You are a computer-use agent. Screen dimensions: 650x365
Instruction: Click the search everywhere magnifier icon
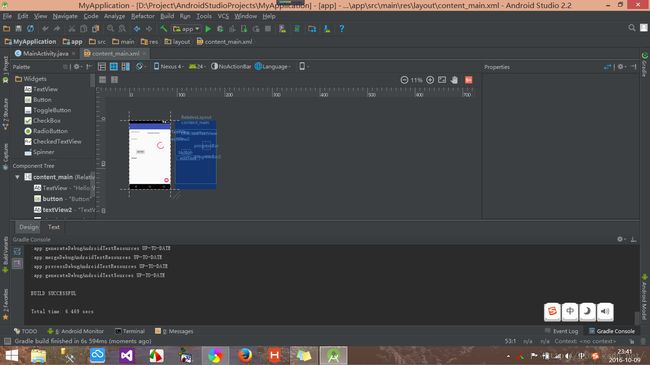(632, 28)
